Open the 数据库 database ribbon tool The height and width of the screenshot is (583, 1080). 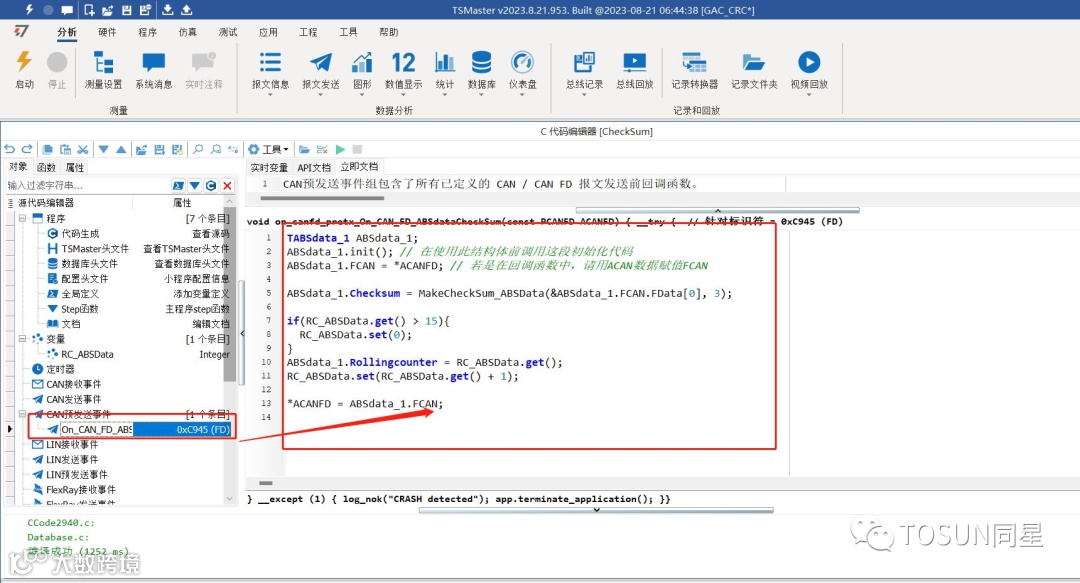(x=481, y=72)
